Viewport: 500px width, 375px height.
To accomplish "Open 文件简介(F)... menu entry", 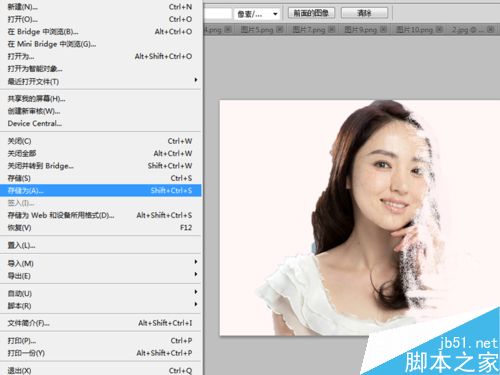I will click(100, 323).
